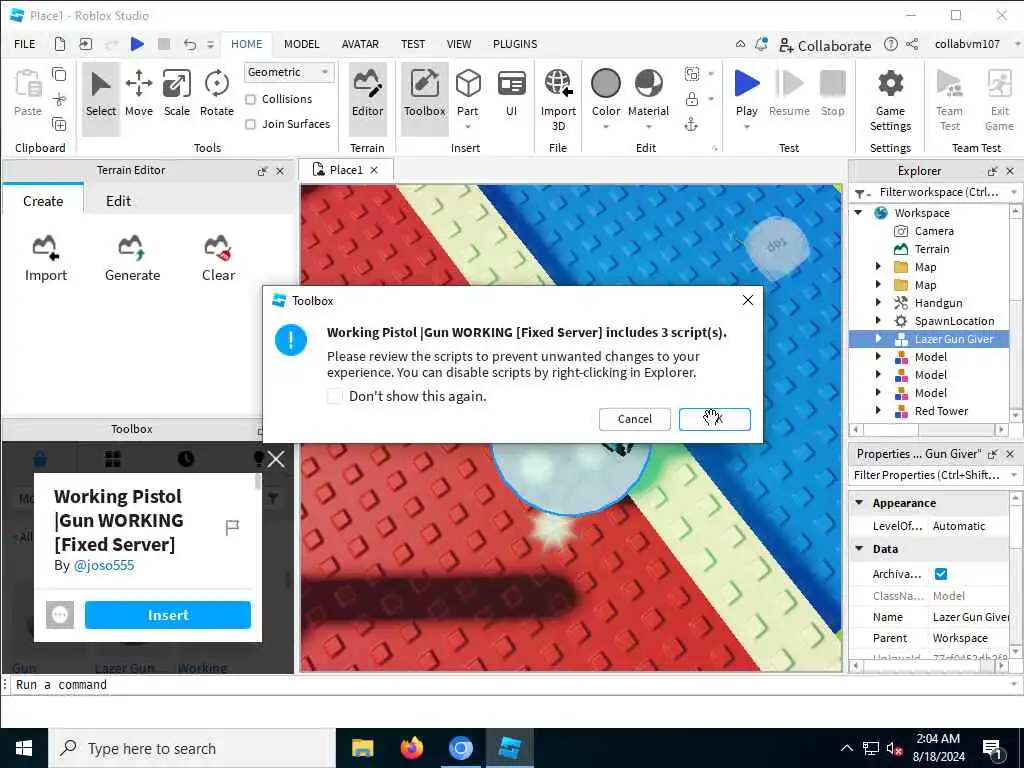Click the Insert button for Working Pistol
Screen dimensions: 1024x768
[x=168, y=615]
